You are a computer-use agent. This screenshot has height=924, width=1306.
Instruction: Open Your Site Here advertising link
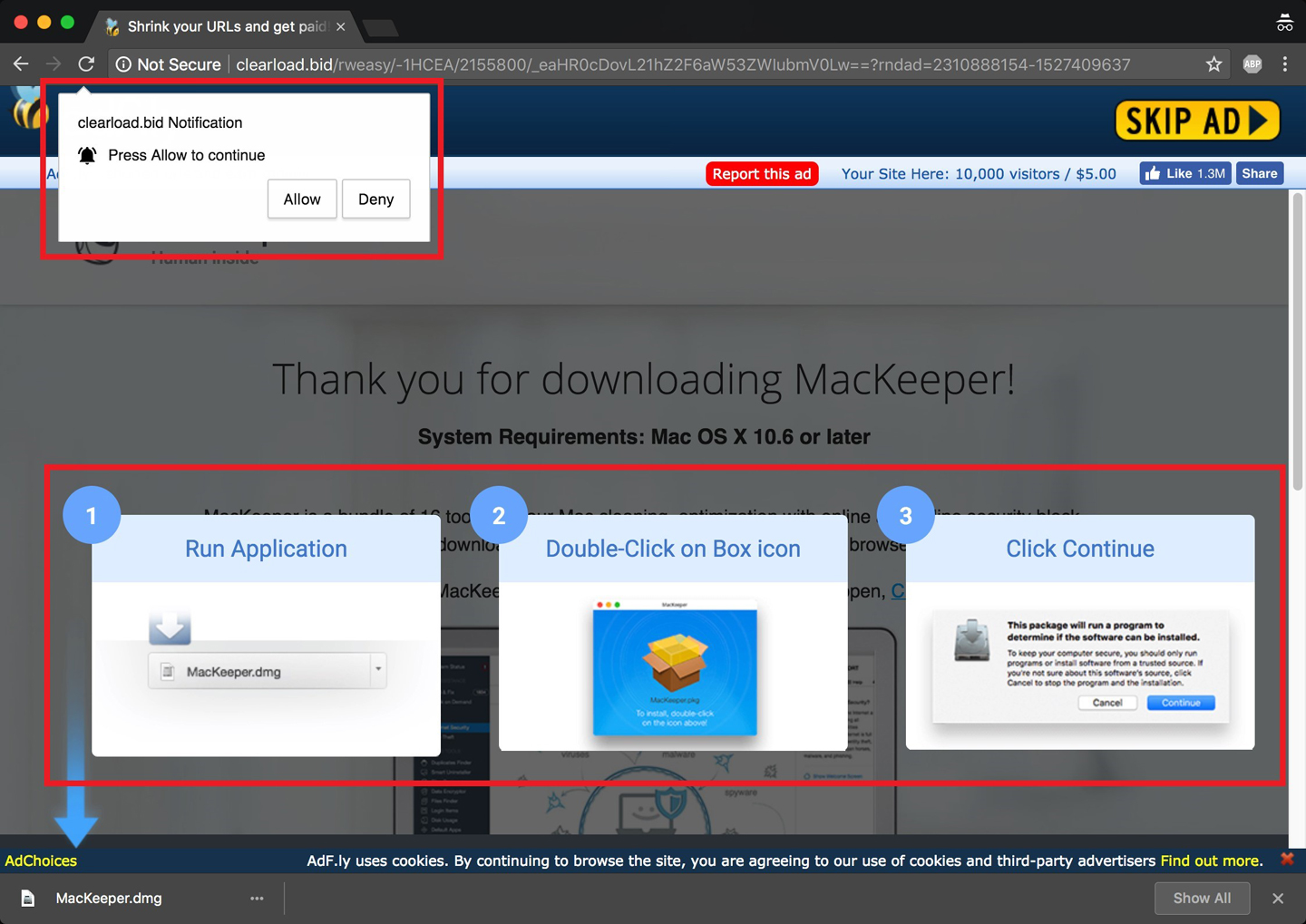point(979,174)
